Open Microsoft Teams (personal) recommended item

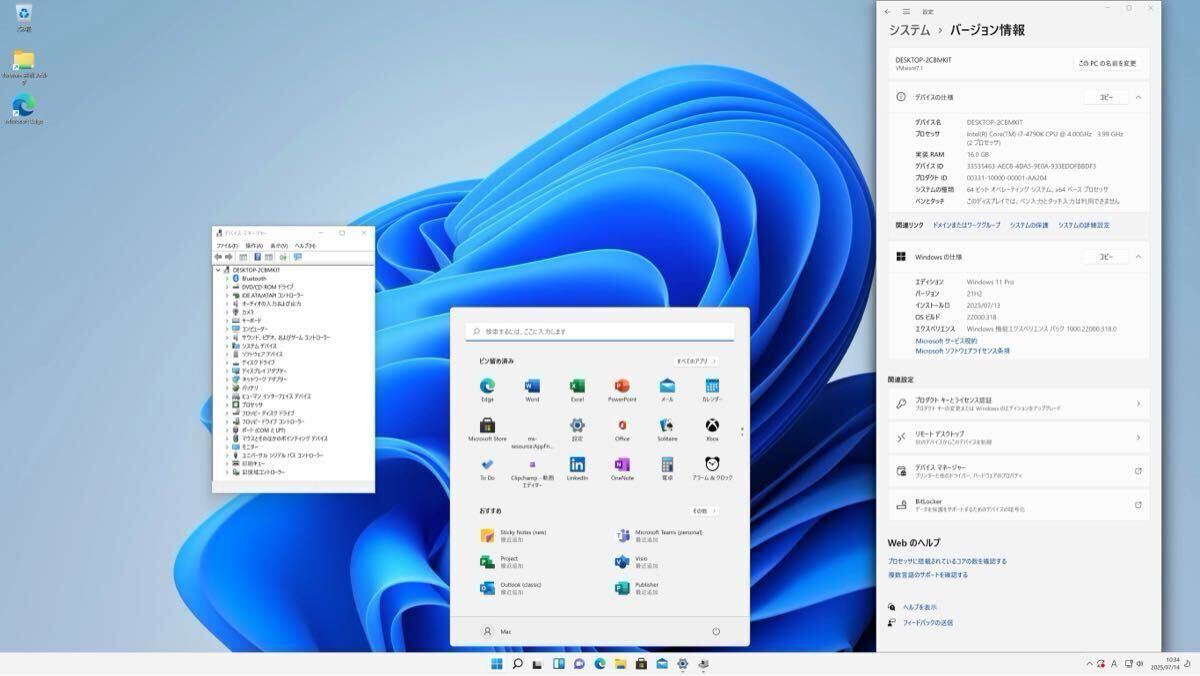pos(660,535)
